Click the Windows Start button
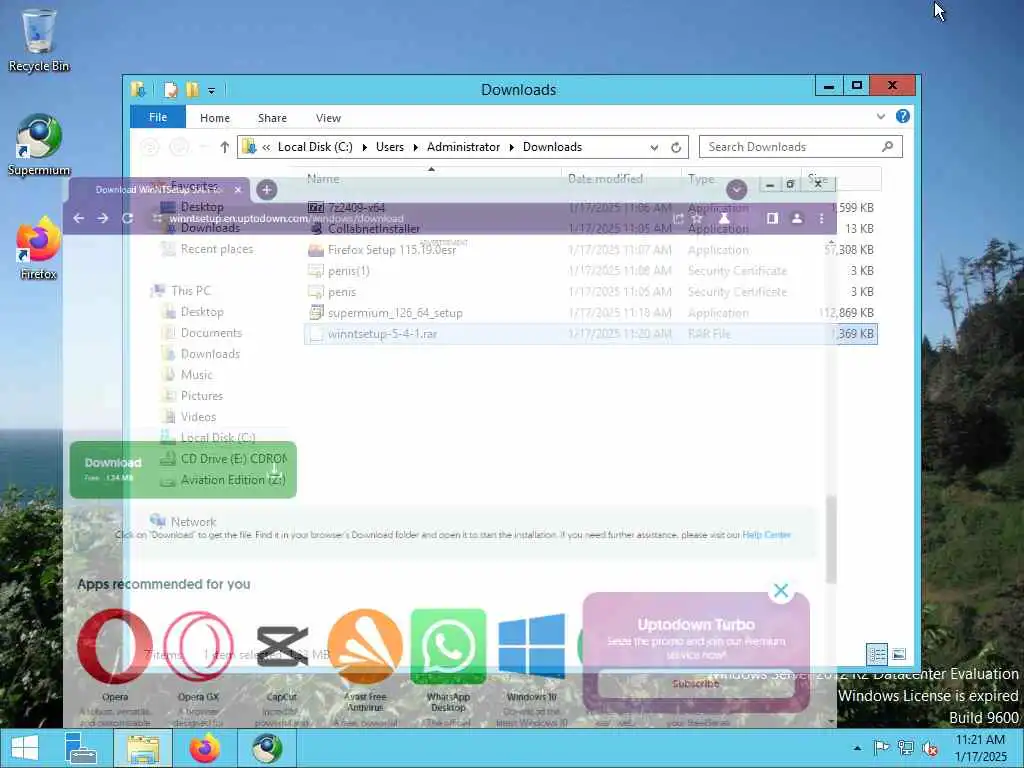 point(25,748)
